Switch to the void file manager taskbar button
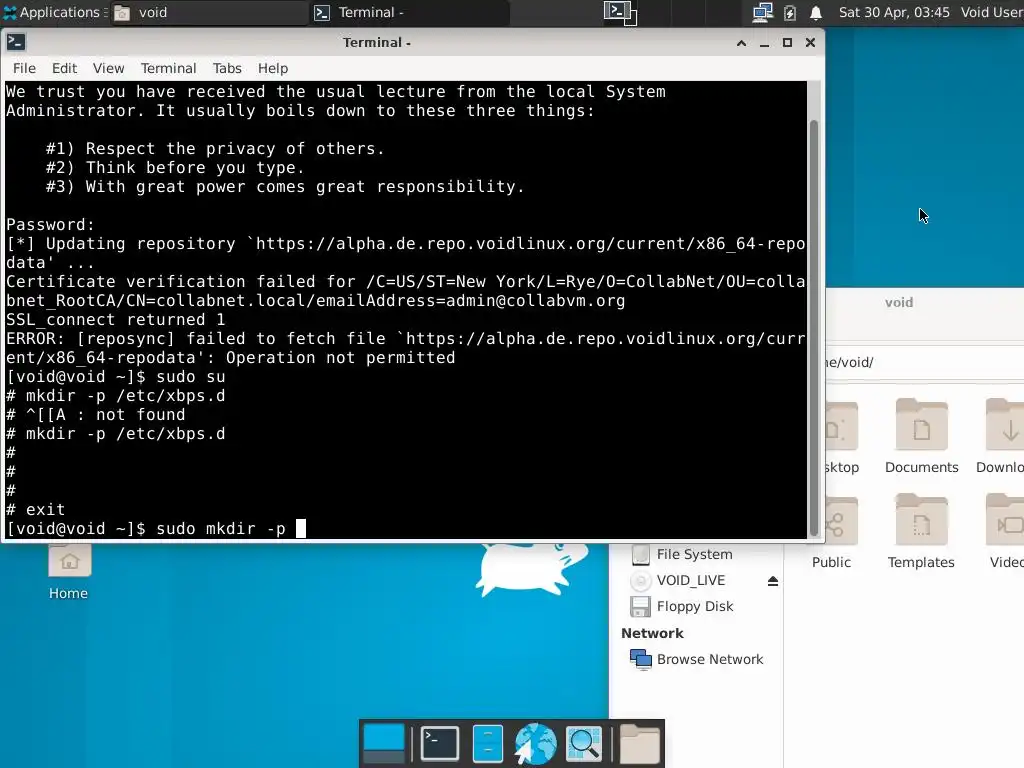 [208, 12]
